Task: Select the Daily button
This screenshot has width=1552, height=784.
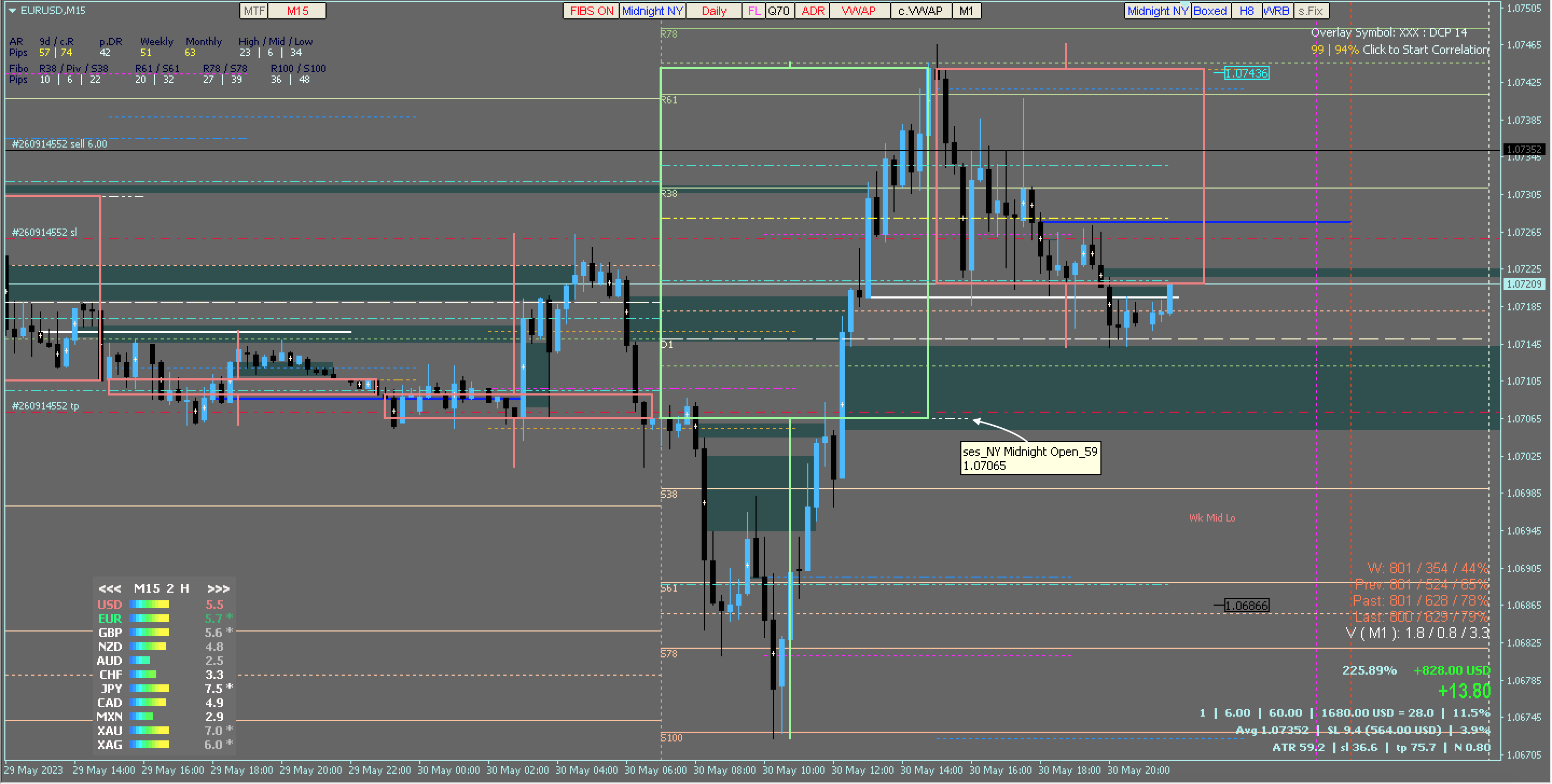Action: pos(713,11)
